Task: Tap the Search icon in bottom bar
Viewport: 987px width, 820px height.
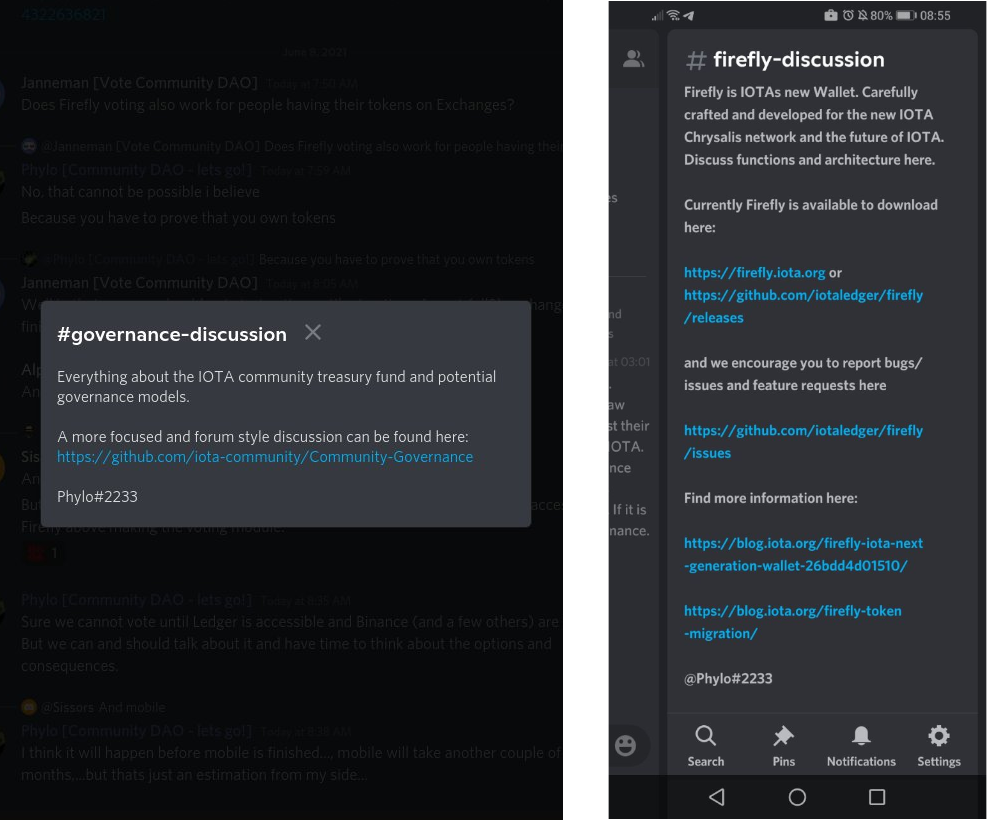Action: pos(705,746)
